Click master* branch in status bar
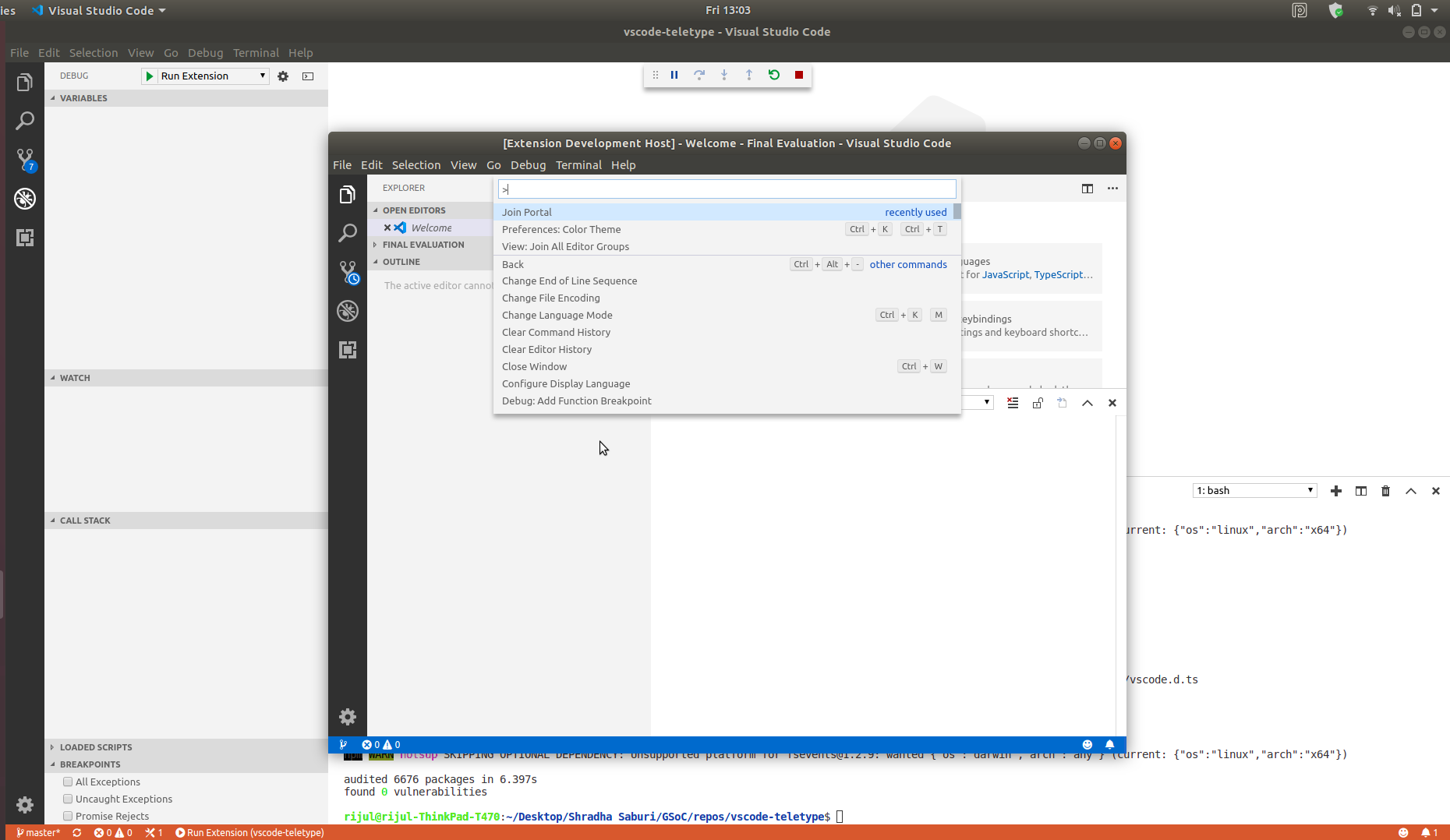1450x840 pixels. point(37,832)
